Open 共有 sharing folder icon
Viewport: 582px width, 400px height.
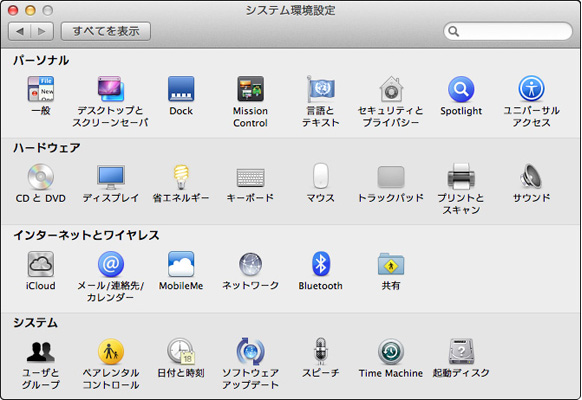click(391, 264)
